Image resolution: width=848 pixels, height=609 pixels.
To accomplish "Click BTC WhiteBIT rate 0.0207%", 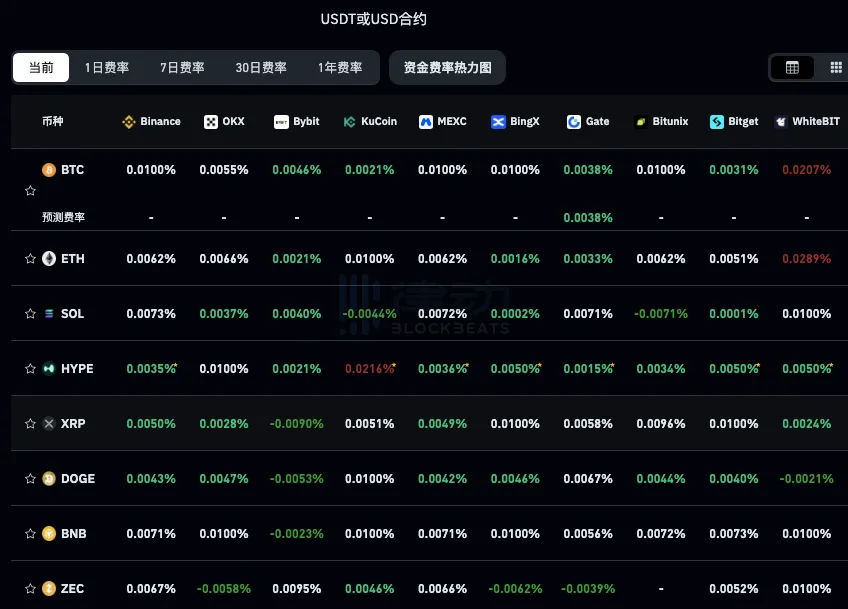I will click(806, 170).
